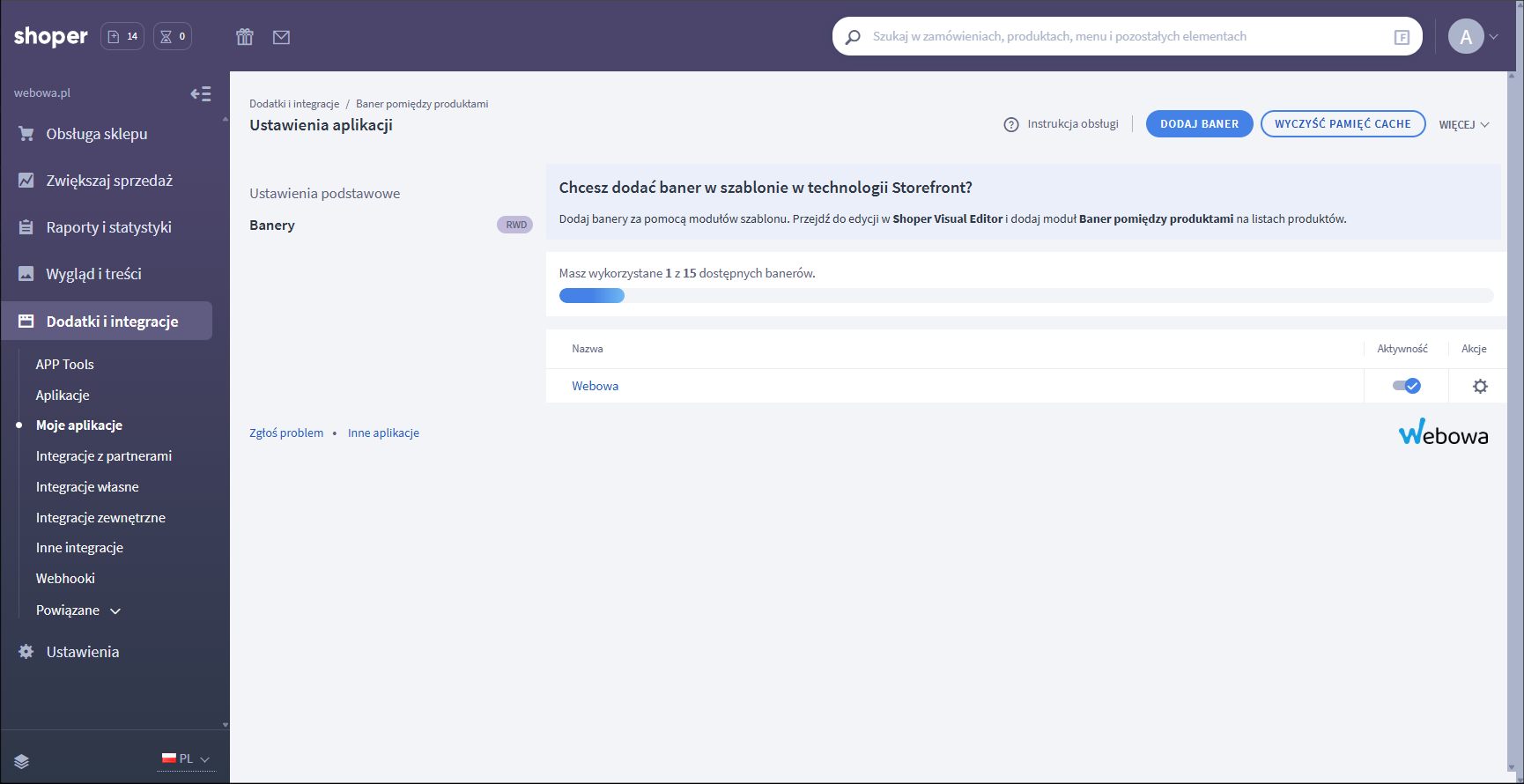Open Wygląd i treści menu
Image resolution: width=1524 pixels, height=784 pixels.
coord(93,274)
